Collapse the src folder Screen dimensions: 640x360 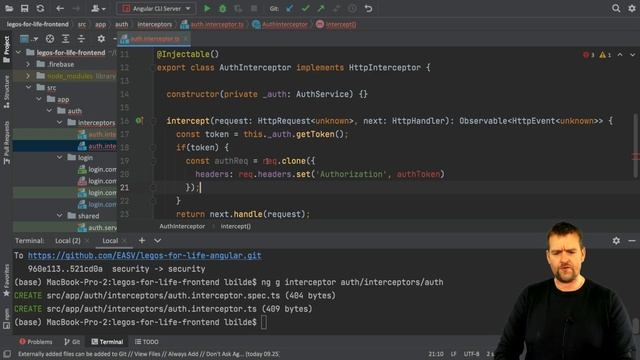coord(28,87)
